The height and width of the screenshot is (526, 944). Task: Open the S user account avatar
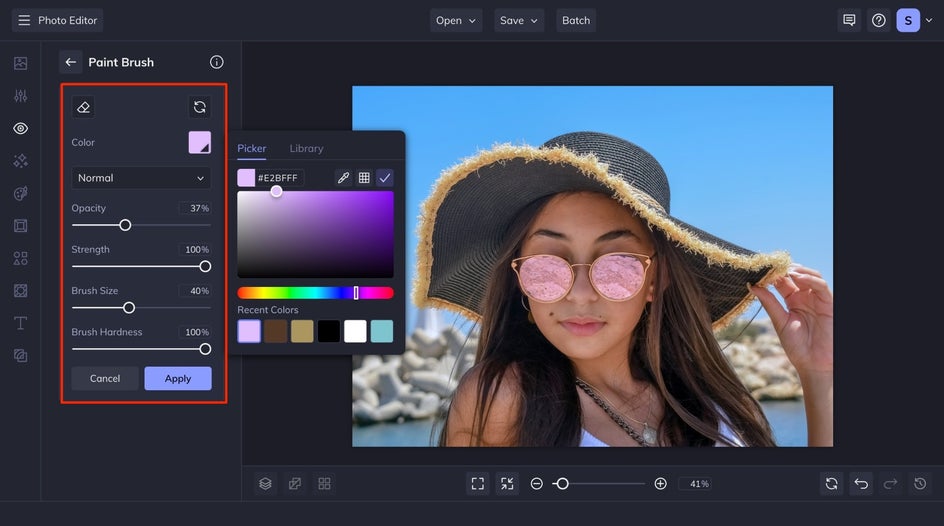click(908, 20)
